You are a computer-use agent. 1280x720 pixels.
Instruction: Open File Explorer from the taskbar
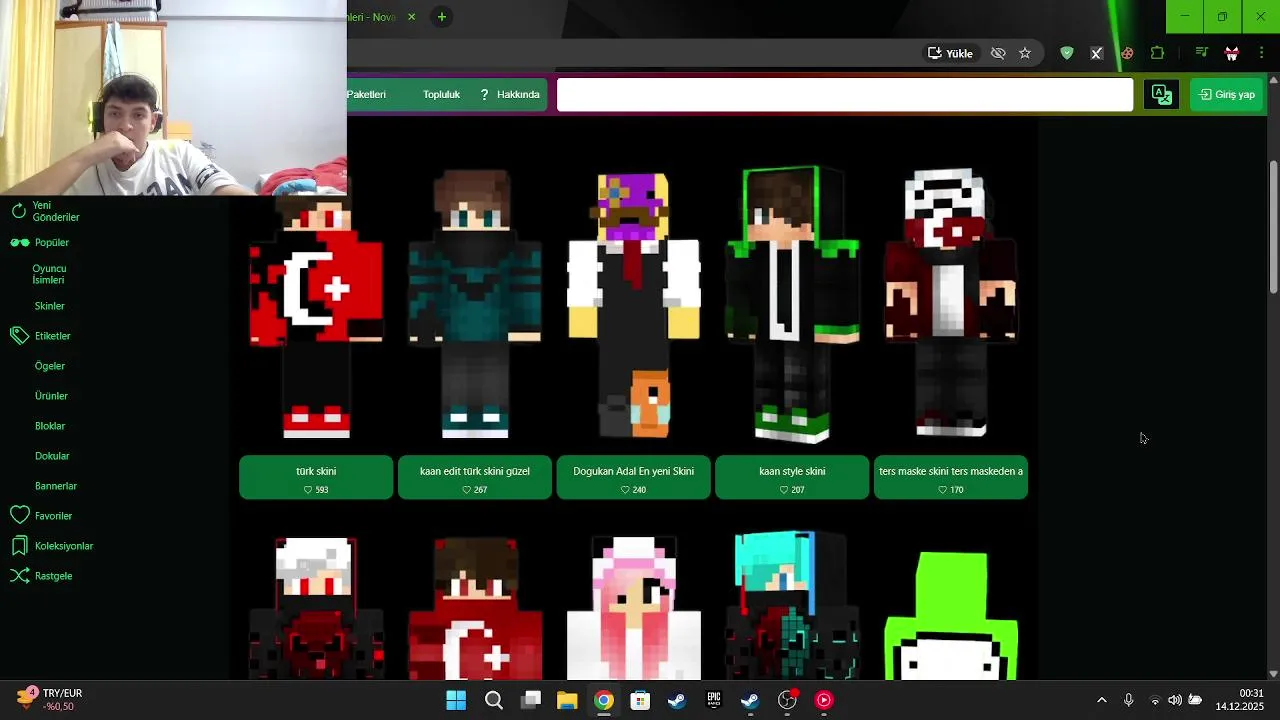567,700
